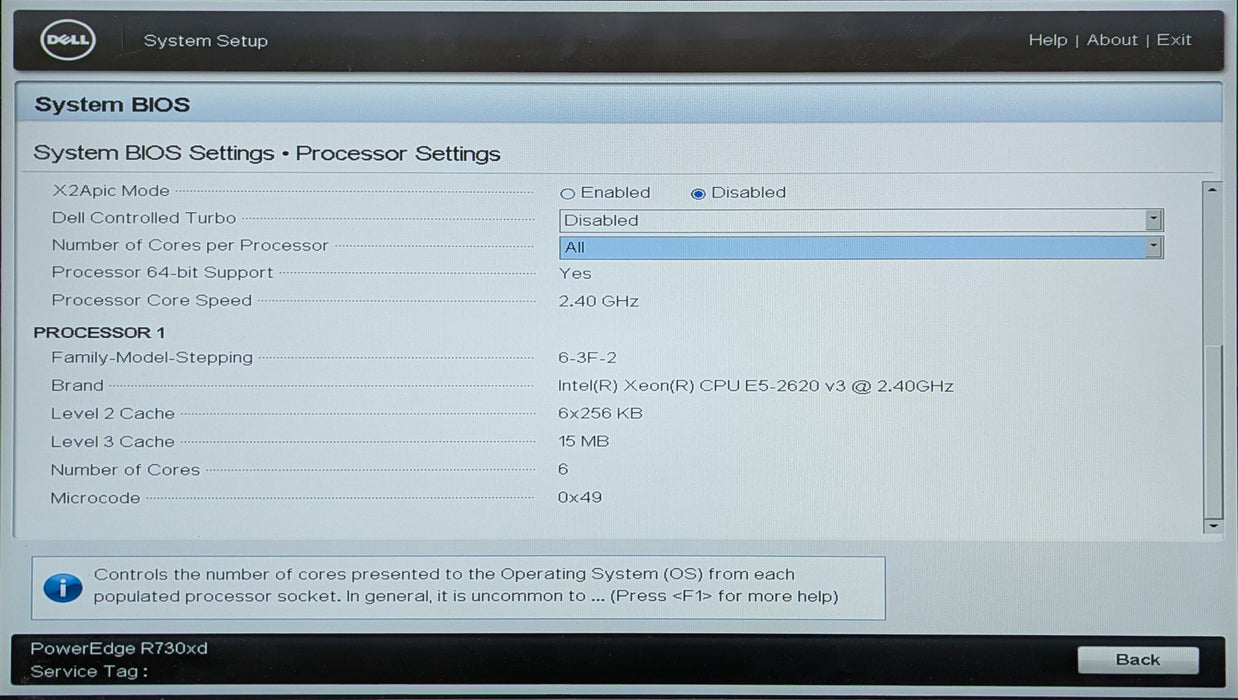Click the 0x49 microcode value
Viewport: 1238px width, 700px height.
[580, 497]
